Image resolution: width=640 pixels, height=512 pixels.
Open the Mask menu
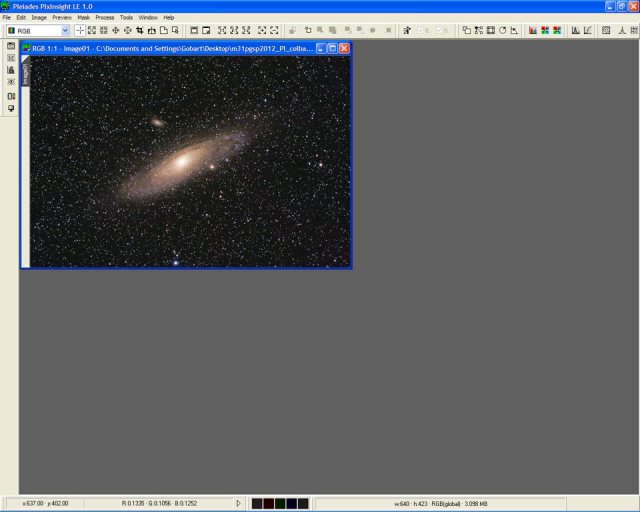83,17
